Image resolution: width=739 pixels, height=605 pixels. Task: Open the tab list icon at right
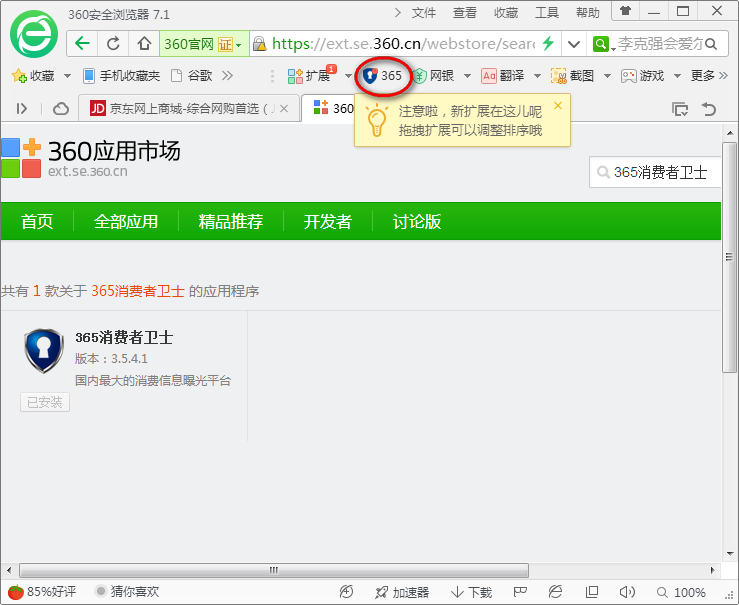[680, 109]
